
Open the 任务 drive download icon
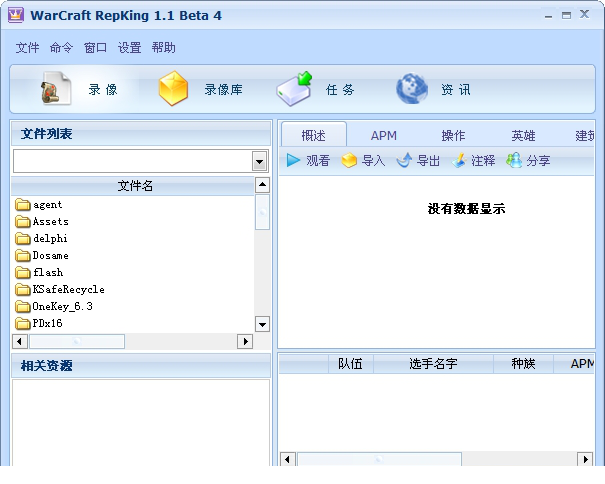[x=295, y=89]
